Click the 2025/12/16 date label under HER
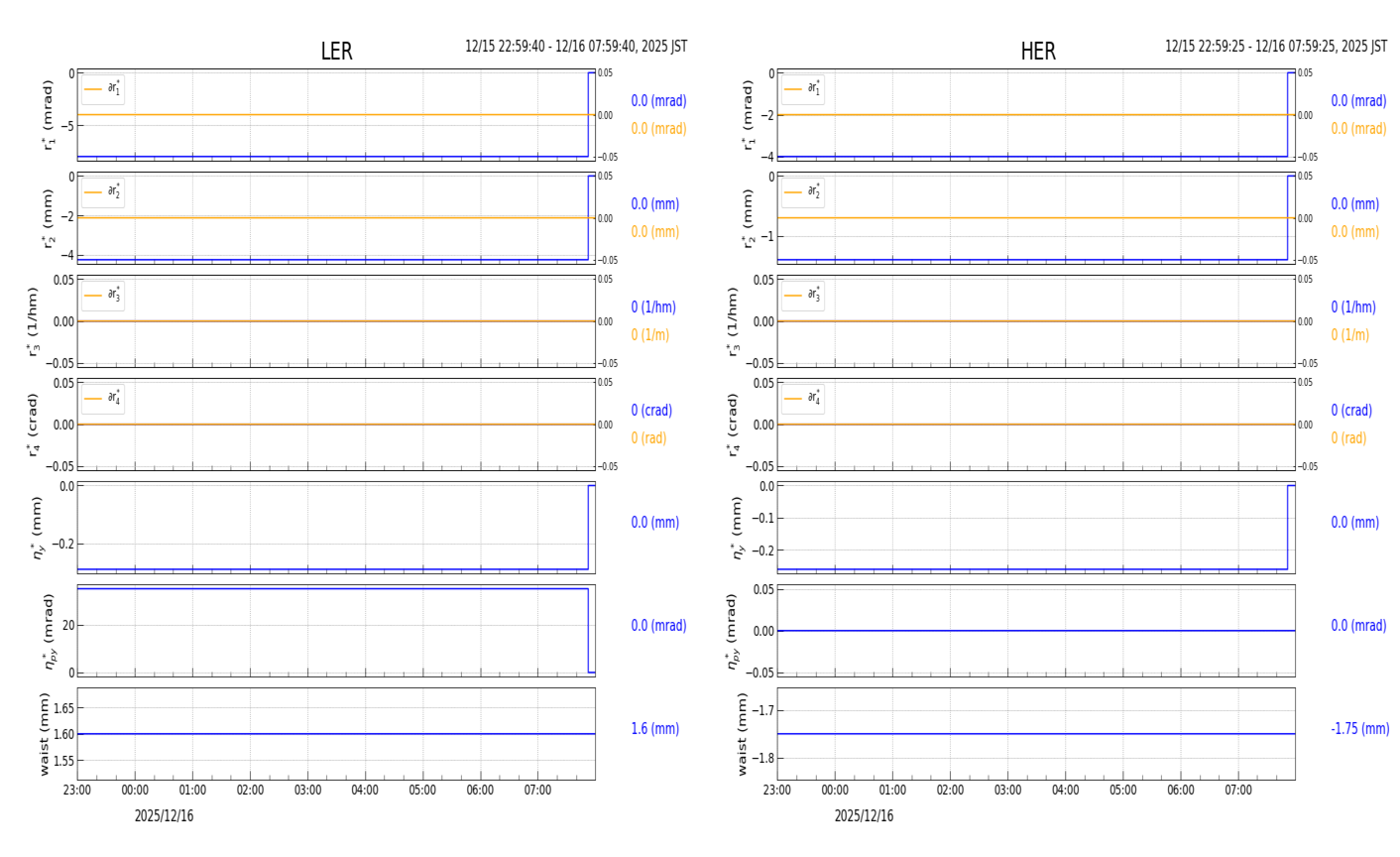1400x857 pixels. point(864,816)
